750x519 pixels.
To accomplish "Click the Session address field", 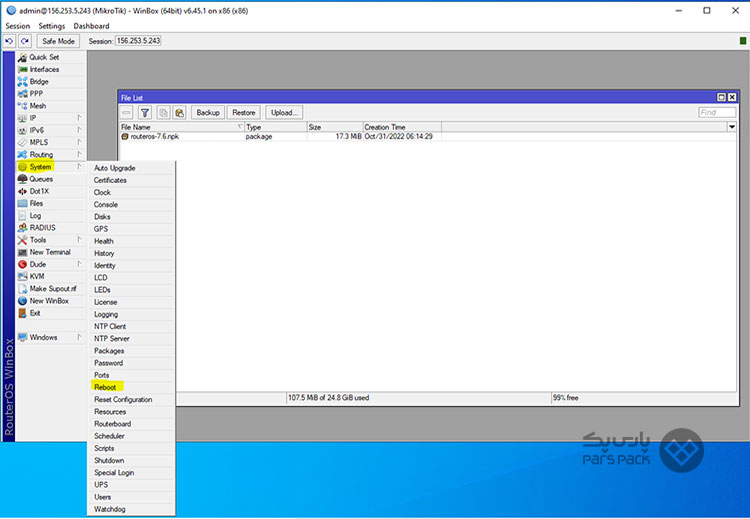I will tap(138, 41).
